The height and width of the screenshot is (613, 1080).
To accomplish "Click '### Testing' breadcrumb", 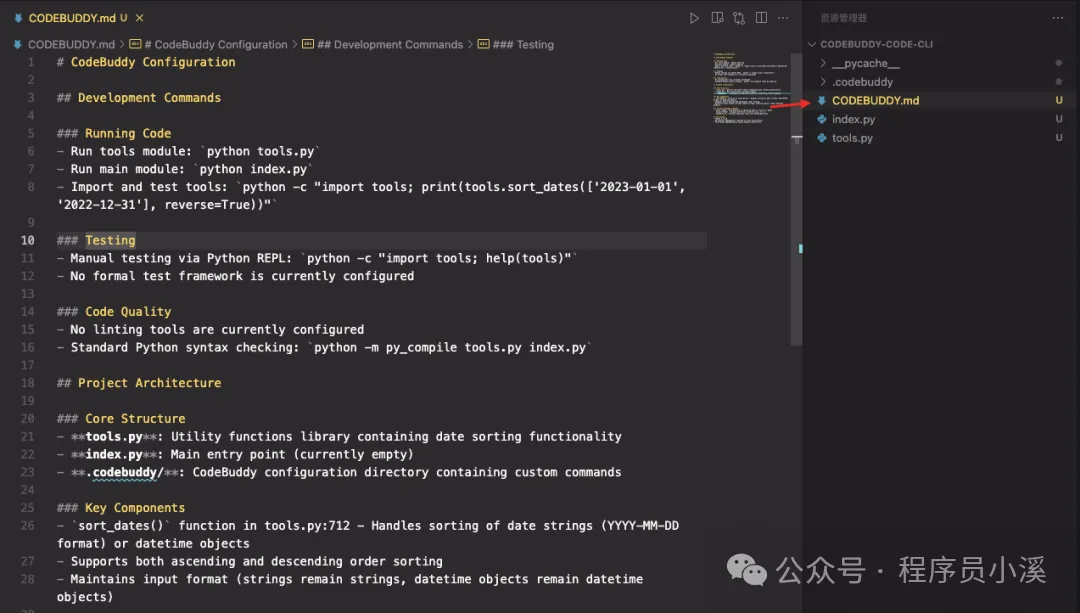I will 515,44.
